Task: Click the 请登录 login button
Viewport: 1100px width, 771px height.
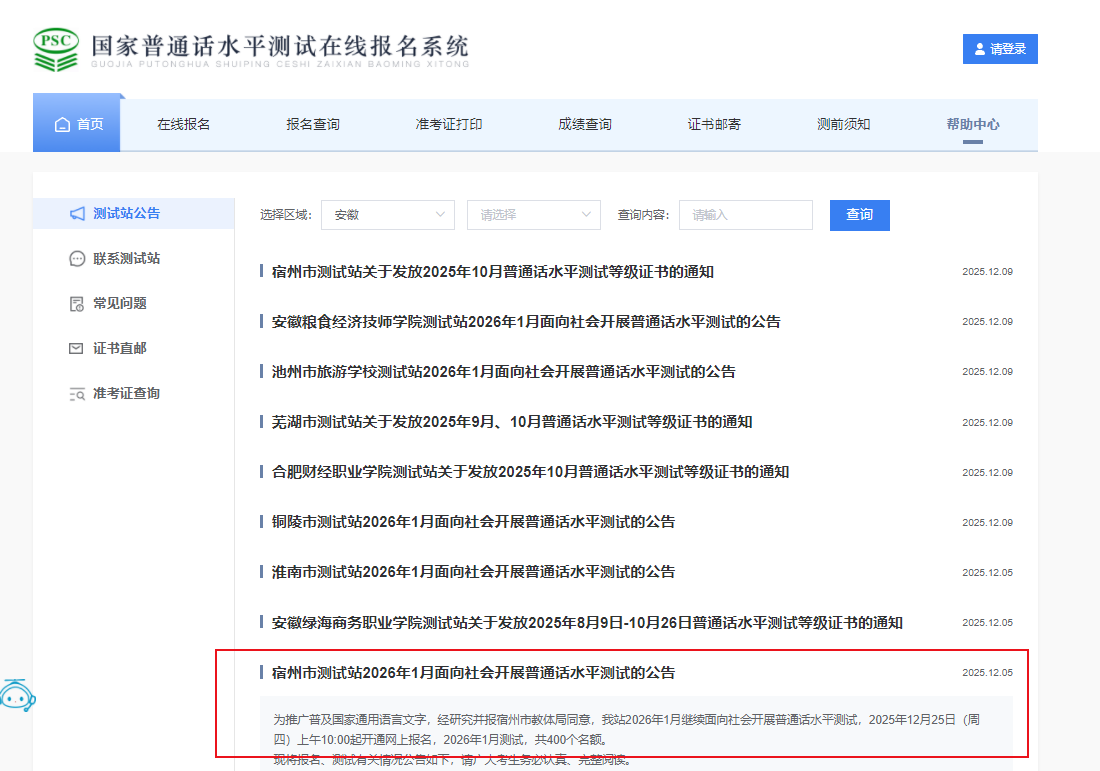Action: tap(1000, 49)
